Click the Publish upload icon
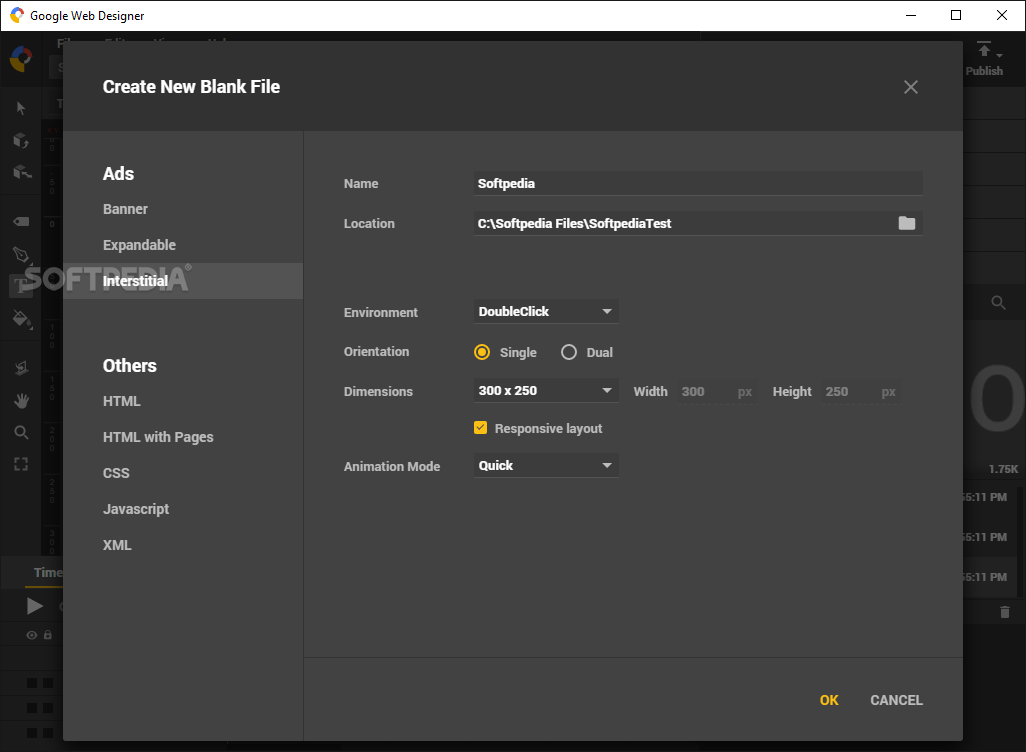This screenshot has height=752, width=1026. tap(983, 49)
